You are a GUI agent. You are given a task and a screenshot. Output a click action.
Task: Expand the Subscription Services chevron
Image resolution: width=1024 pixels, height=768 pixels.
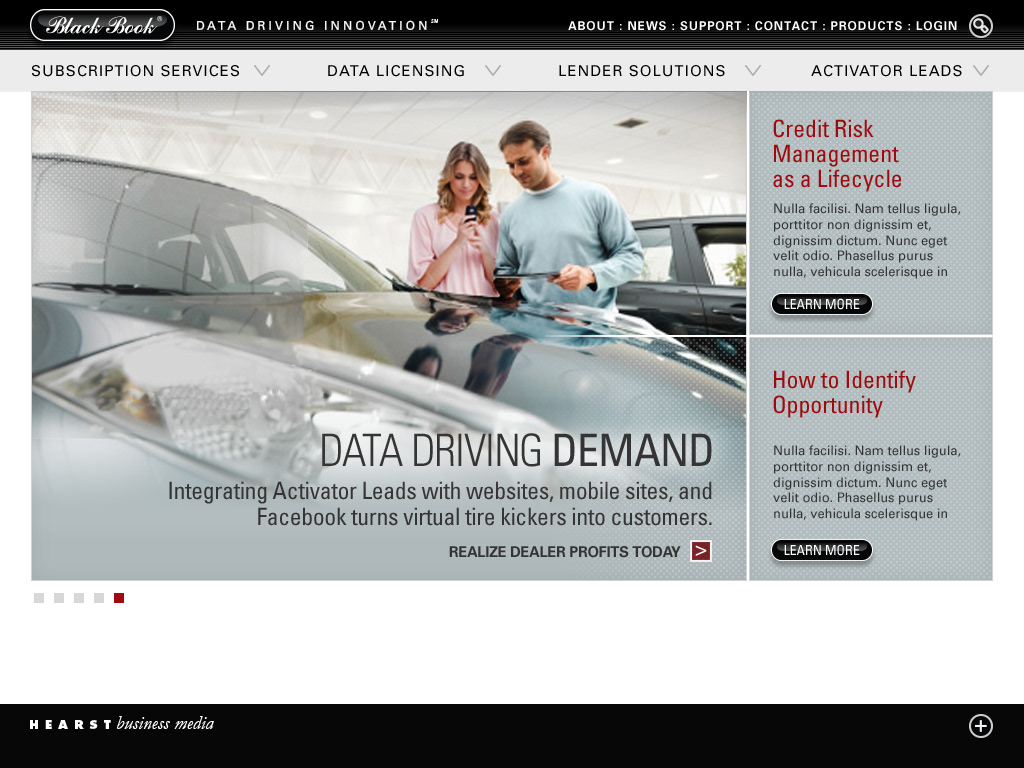[x=262, y=71]
